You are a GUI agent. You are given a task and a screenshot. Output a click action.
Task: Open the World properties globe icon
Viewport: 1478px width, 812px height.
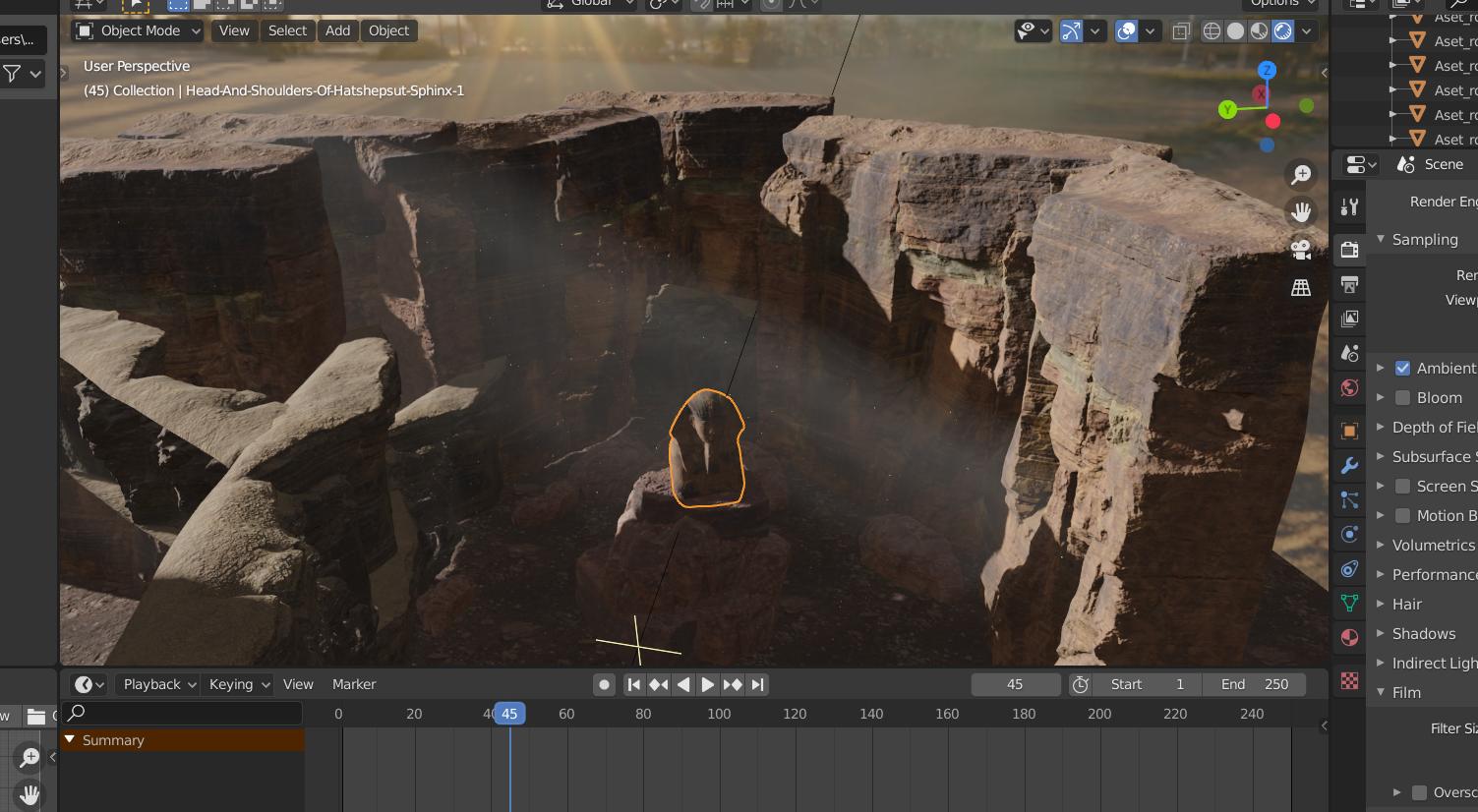click(x=1349, y=387)
